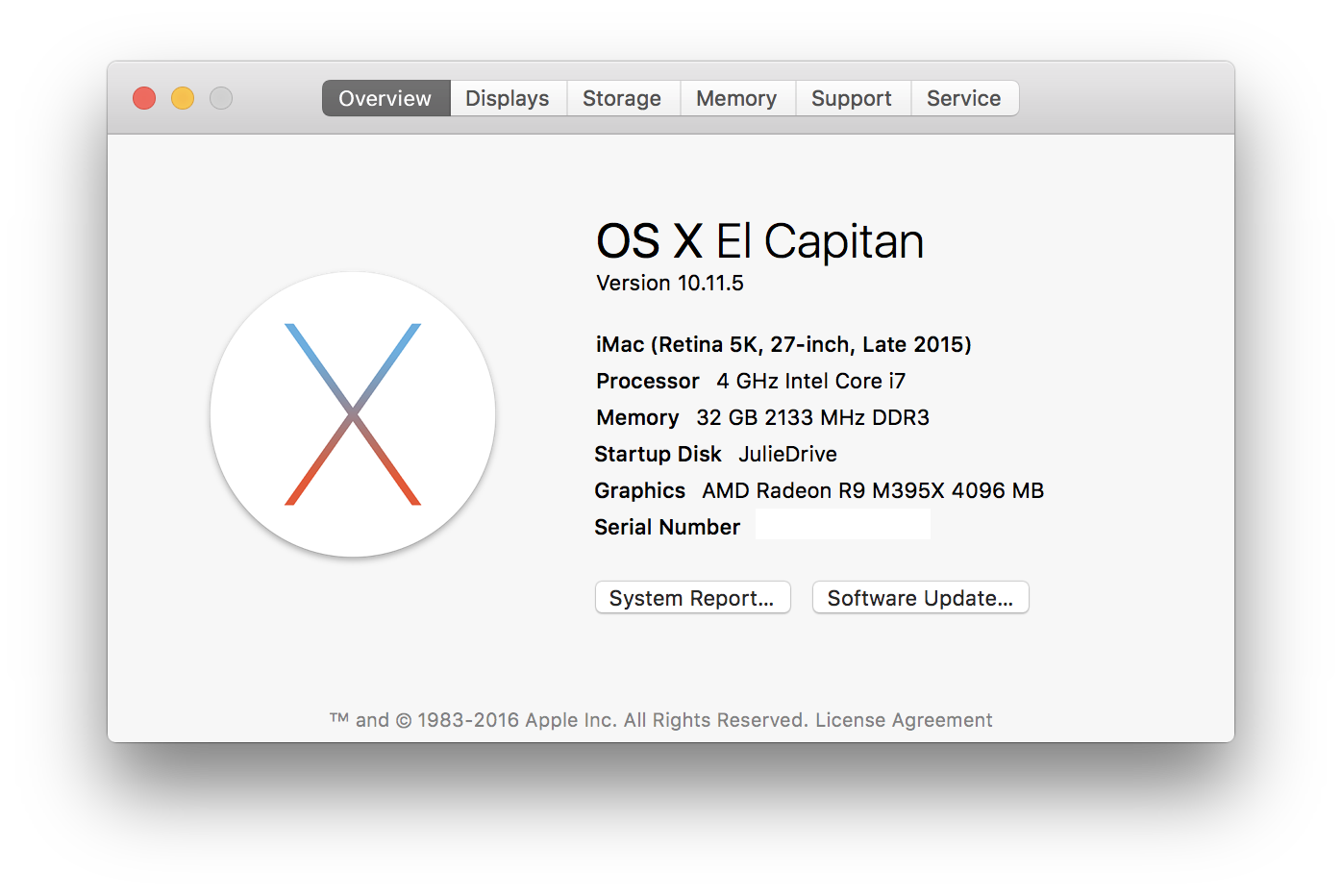1342x896 pixels.
Task: Switch to the Service tab
Action: point(964,98)
